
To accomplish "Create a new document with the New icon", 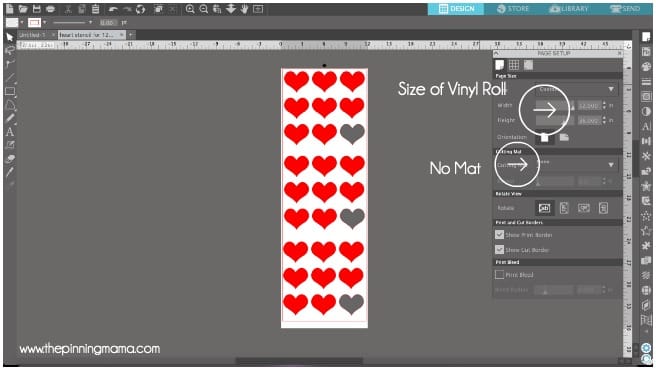I will 9,9.
